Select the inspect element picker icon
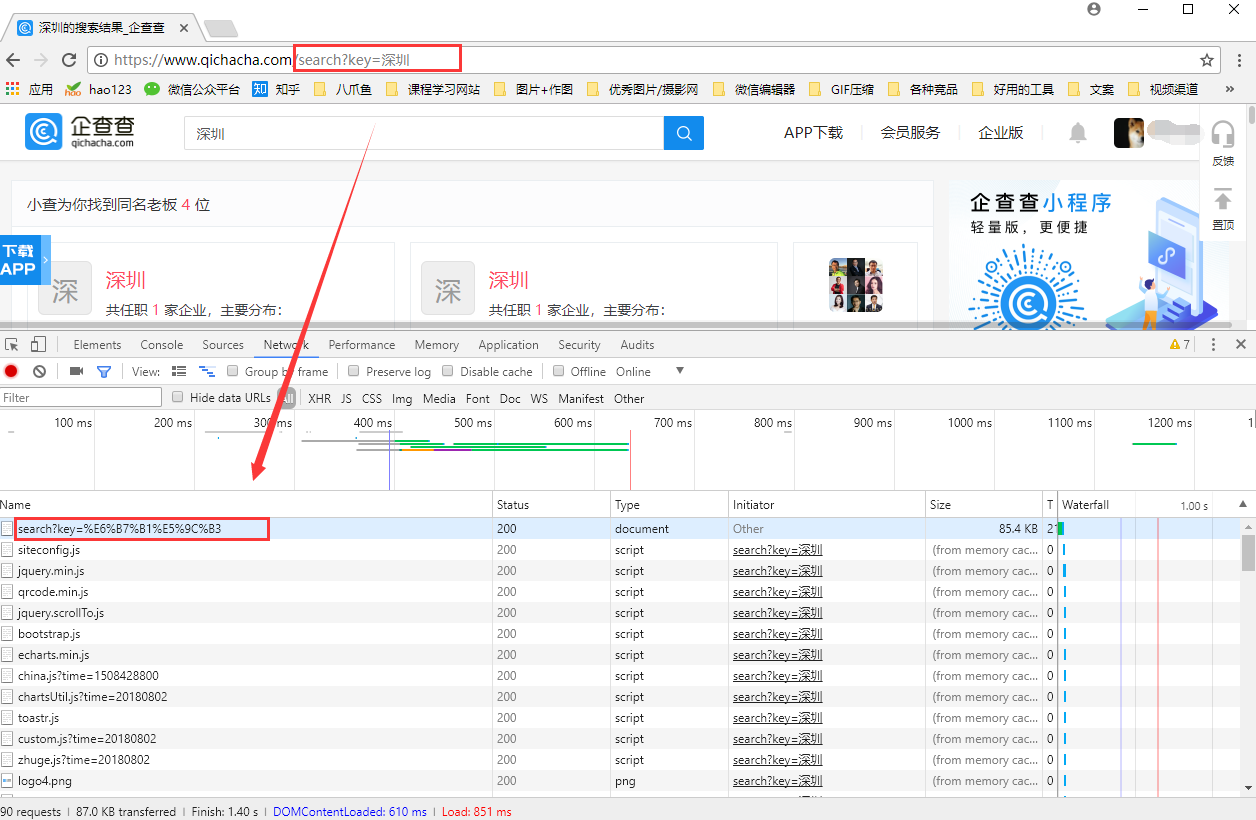This screenshot has width=1256, height=820. coord(12,344)
